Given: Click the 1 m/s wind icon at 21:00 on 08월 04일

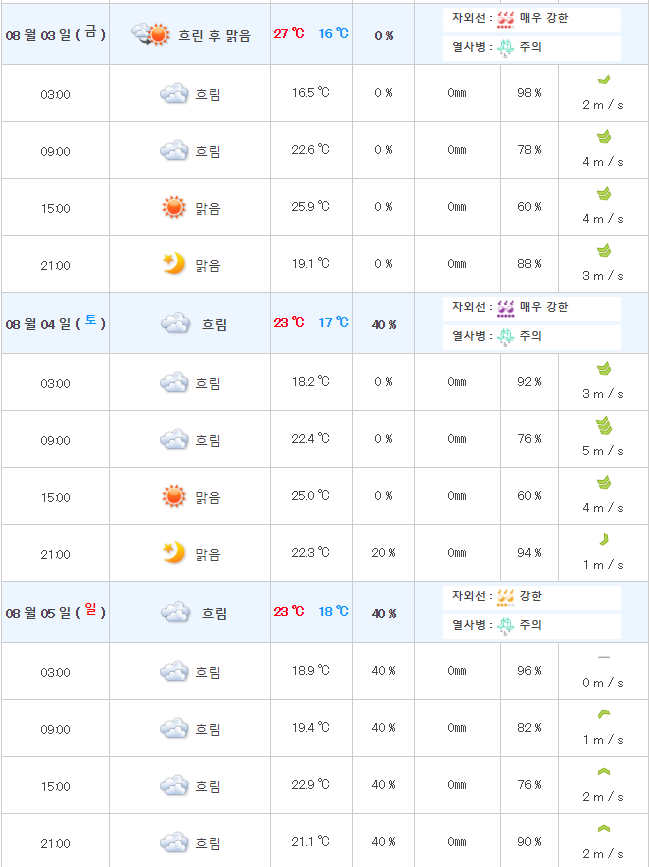Looking at the screenshot, I should coord(603,540).
